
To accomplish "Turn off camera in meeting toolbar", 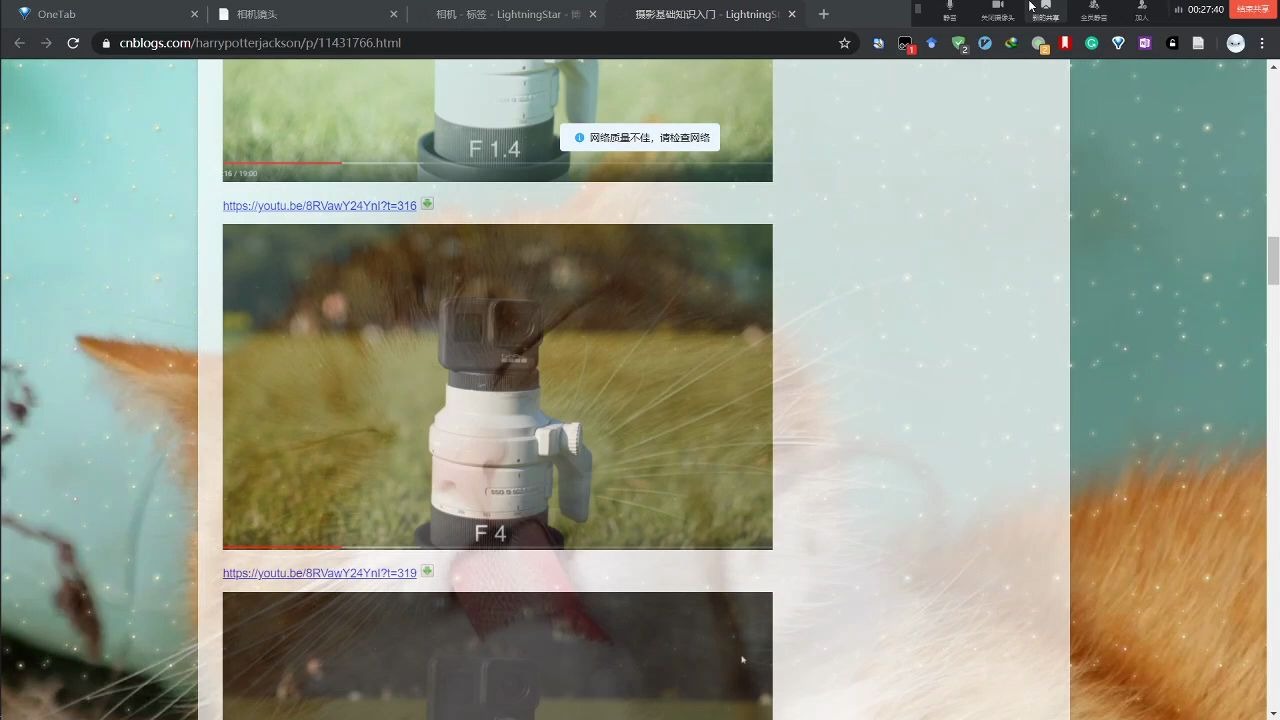I will pyautogui.click(x=997, y=11).
